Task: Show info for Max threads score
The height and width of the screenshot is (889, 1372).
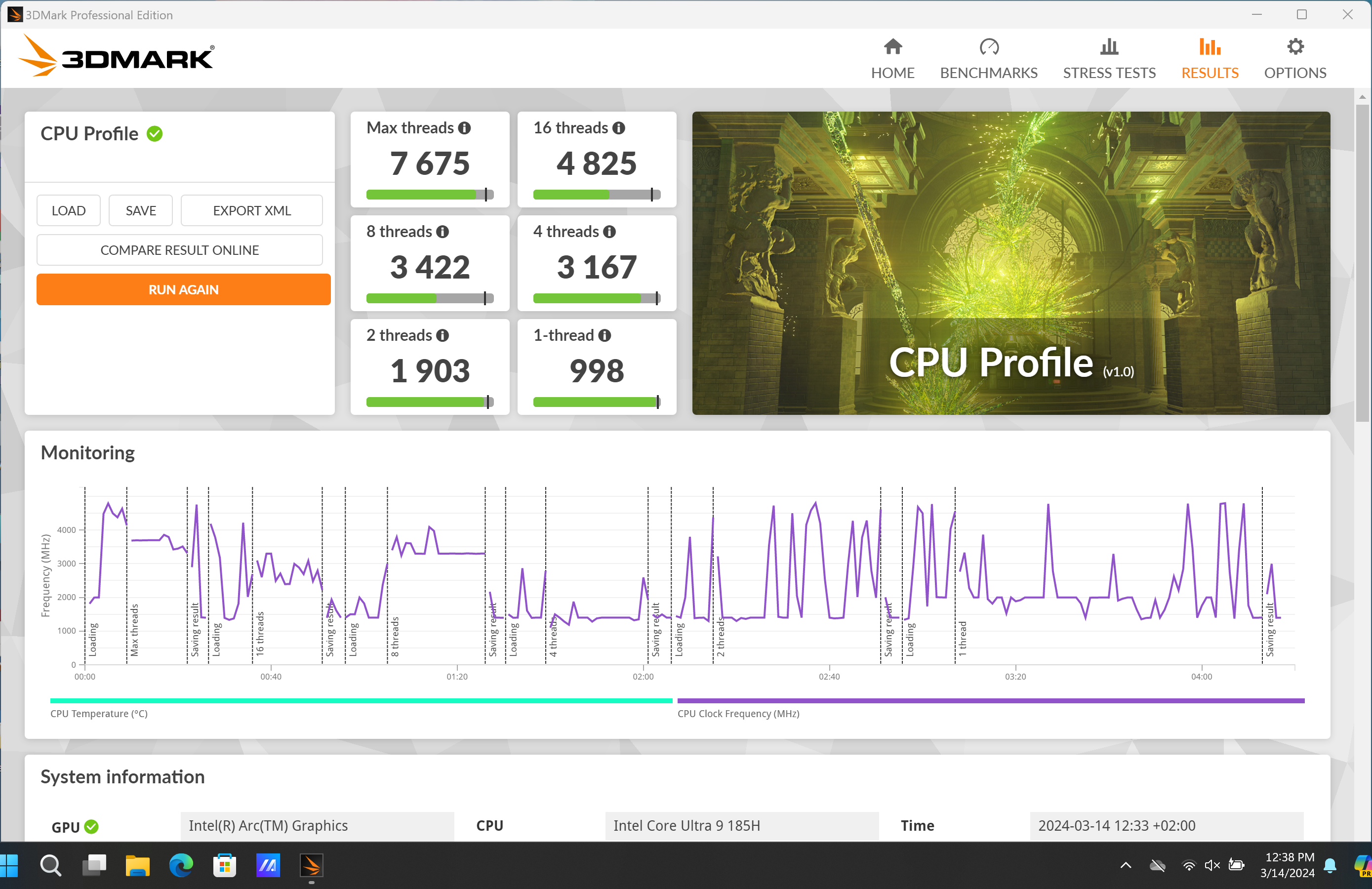Action: (x=465, y=128)
